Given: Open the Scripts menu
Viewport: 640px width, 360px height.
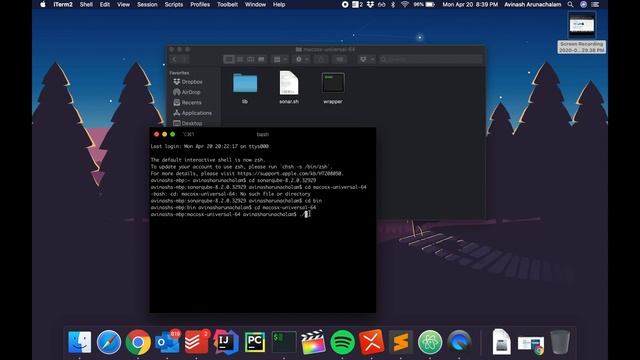Looking at the screenshot, I should tap(174, 4).
